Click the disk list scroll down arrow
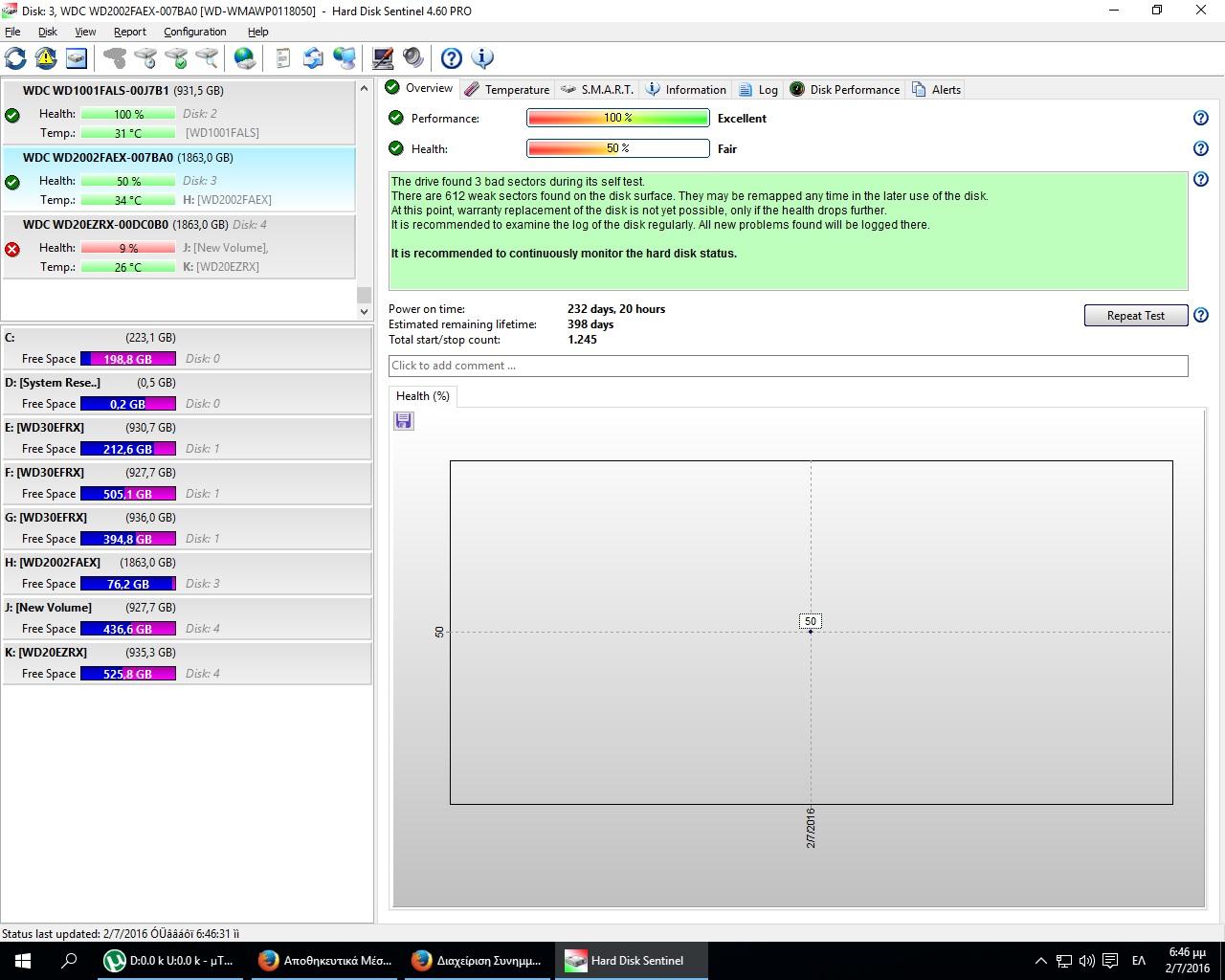The image size is (1225, 980). click(x=364, y=311)
